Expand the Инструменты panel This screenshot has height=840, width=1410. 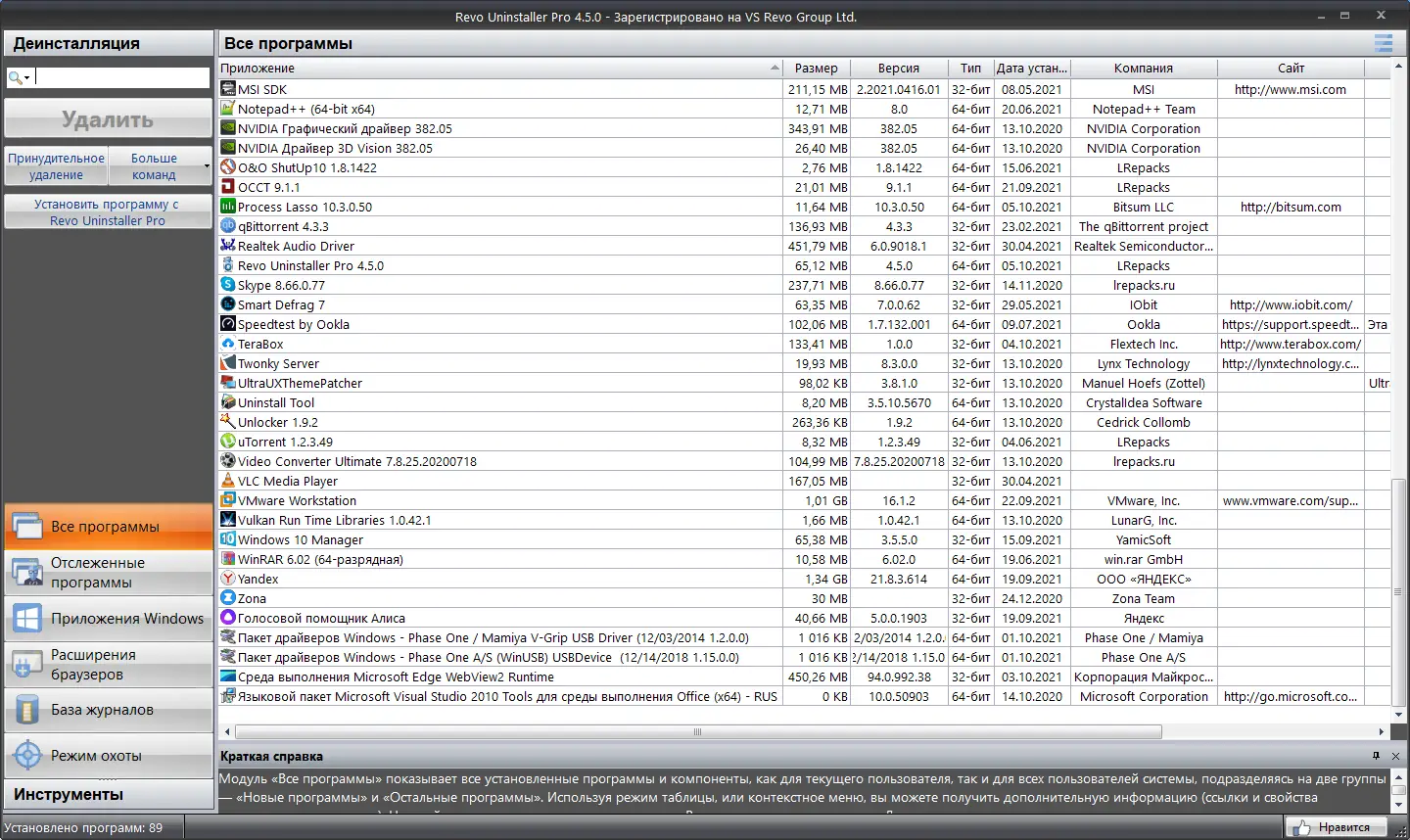pos(108,794)
